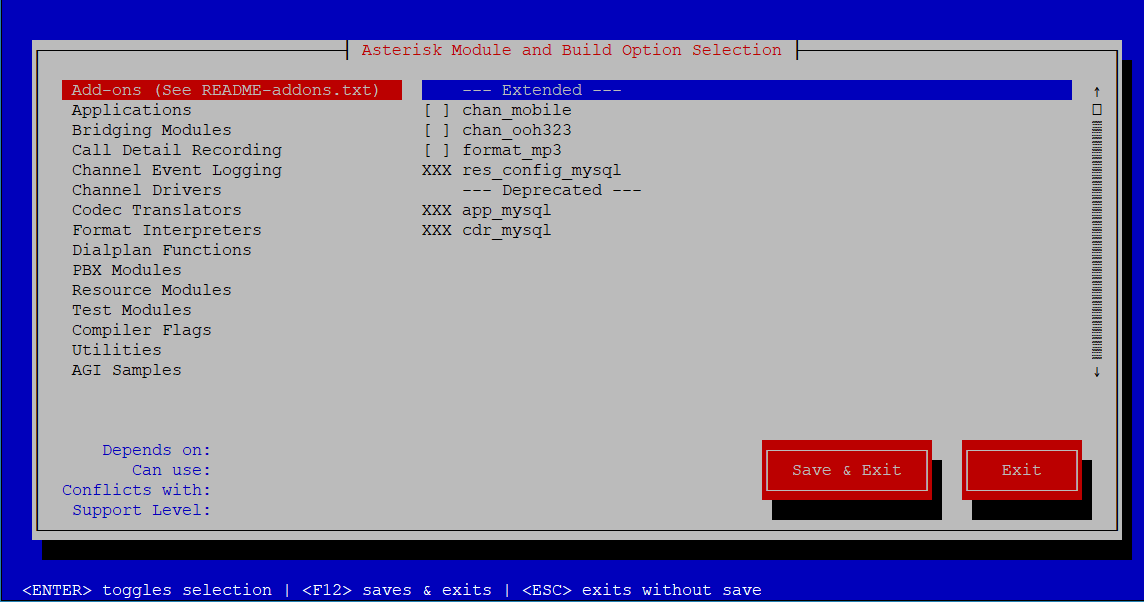Click the Deprecated section header

point(552,190)
